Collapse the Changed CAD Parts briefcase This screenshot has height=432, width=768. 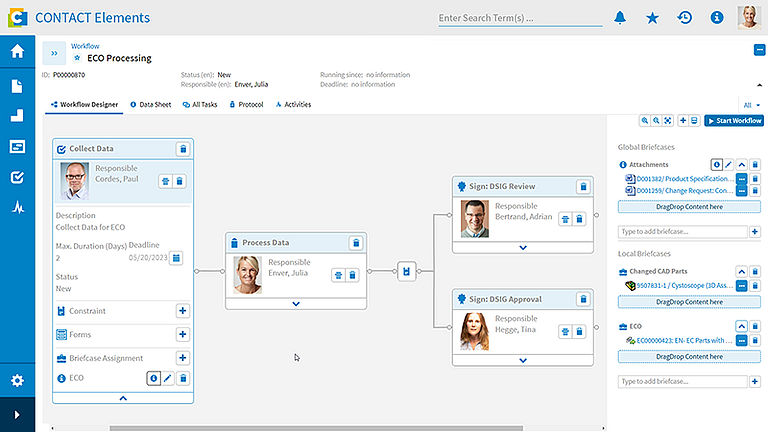(742, 271)
